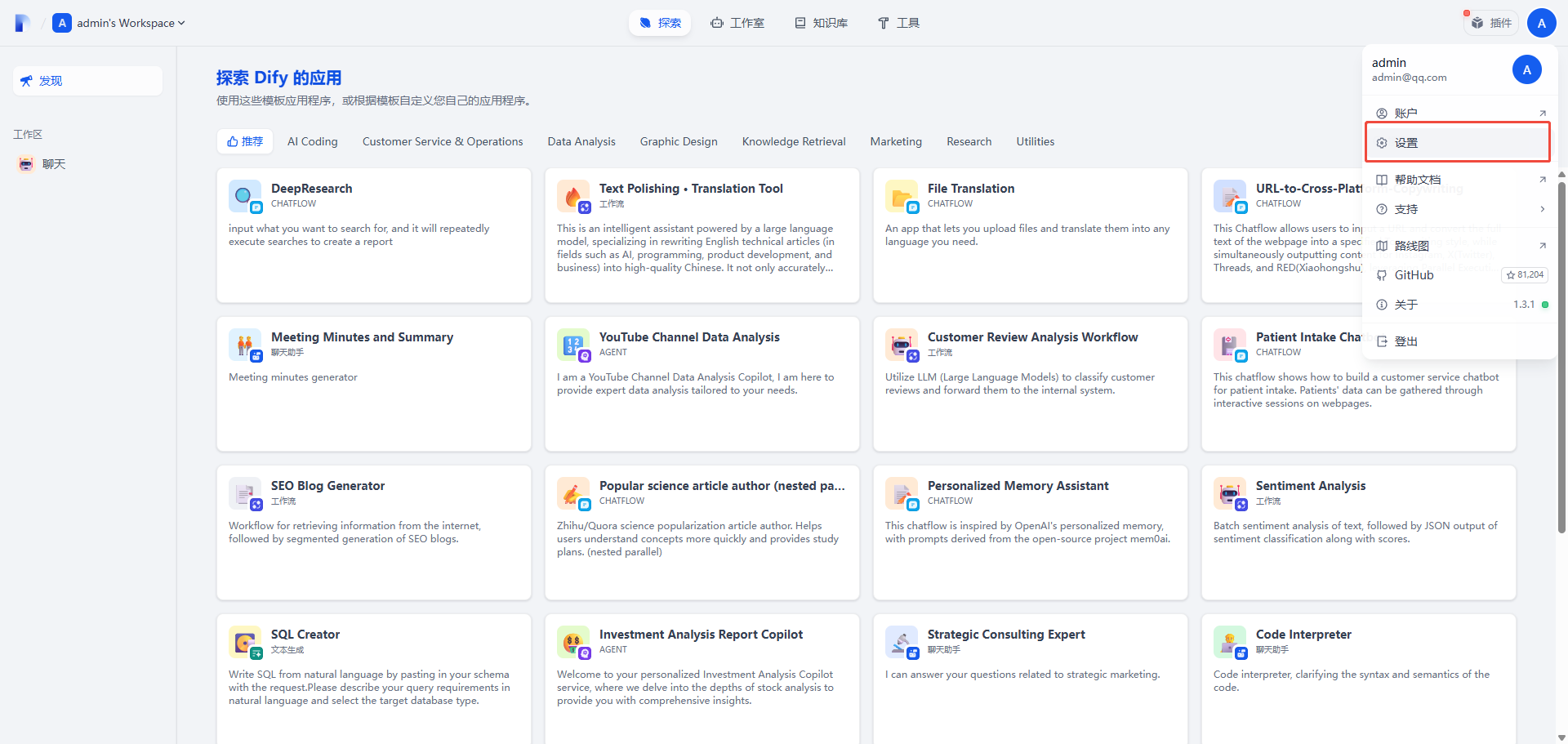Select the Graphic Design category
The image size is (1568, 744).
coord(679,141)
